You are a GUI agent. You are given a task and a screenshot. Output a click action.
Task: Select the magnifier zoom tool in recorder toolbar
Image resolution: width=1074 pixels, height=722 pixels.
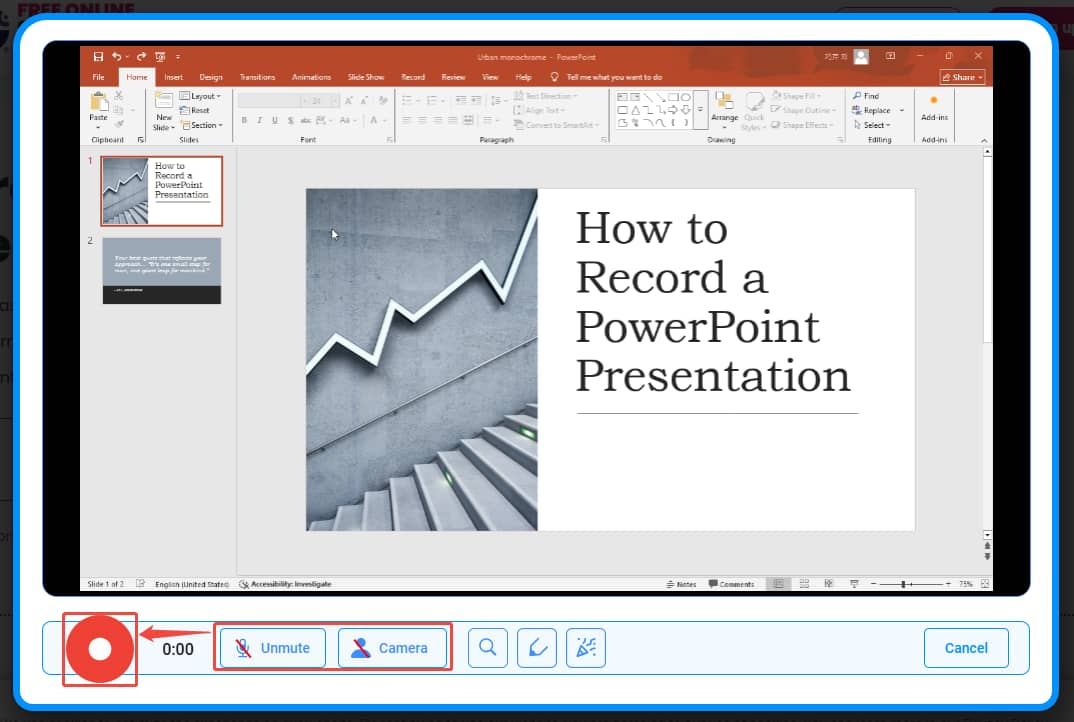coord(488,647)
